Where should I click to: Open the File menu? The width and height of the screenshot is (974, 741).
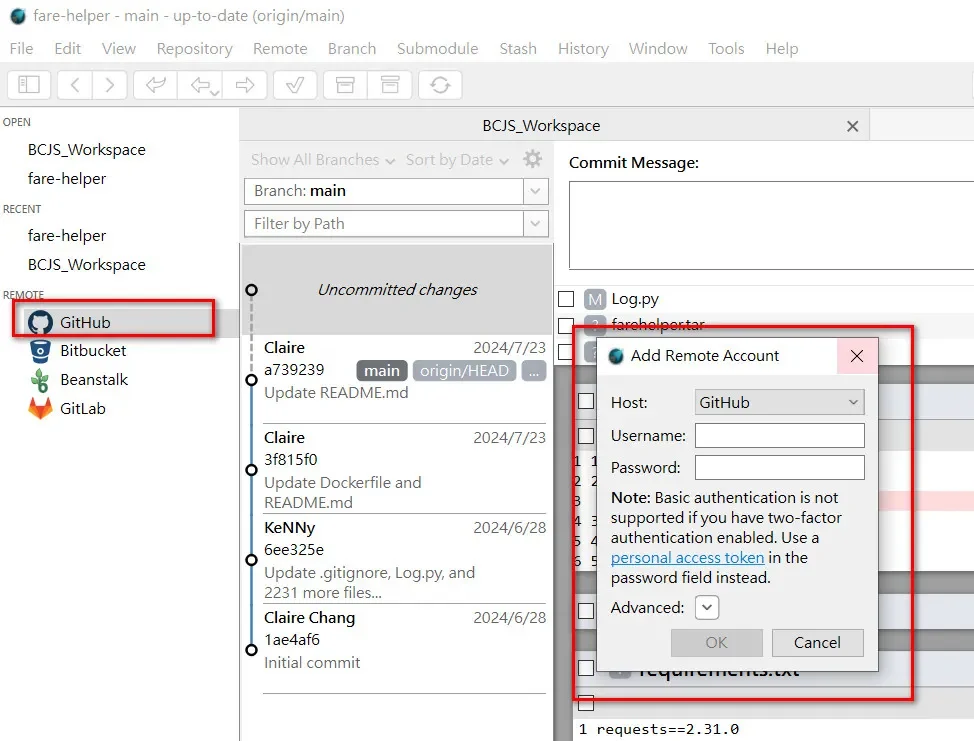click(x=21, y=48)
